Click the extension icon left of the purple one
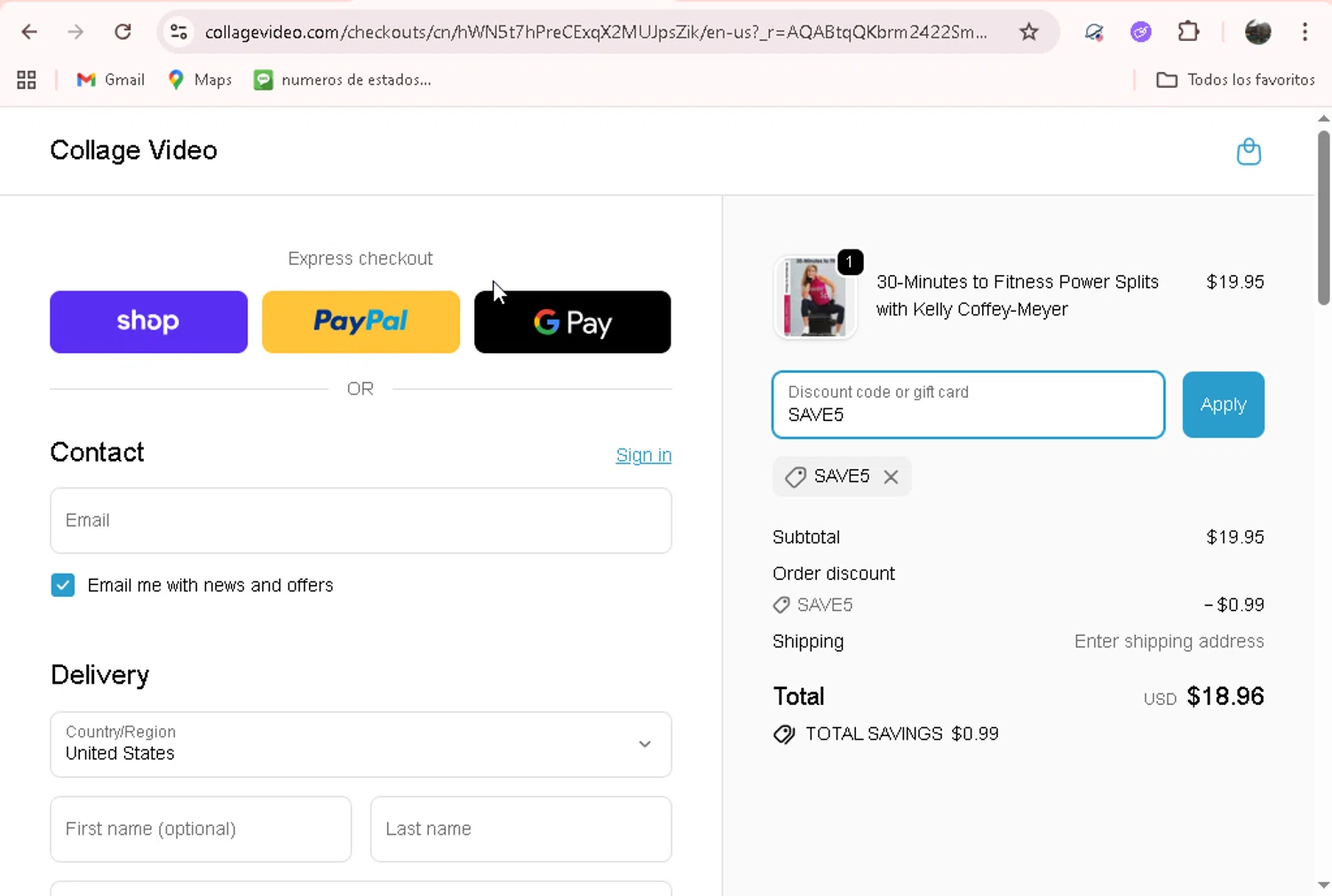 pyautogui.click(x=1094, y=32)
